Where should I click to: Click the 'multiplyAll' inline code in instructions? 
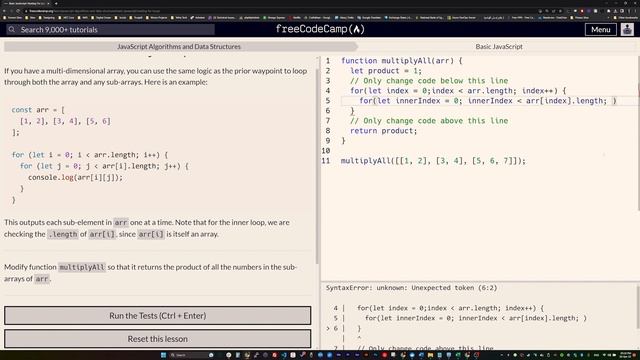click(x=82, y=267)
